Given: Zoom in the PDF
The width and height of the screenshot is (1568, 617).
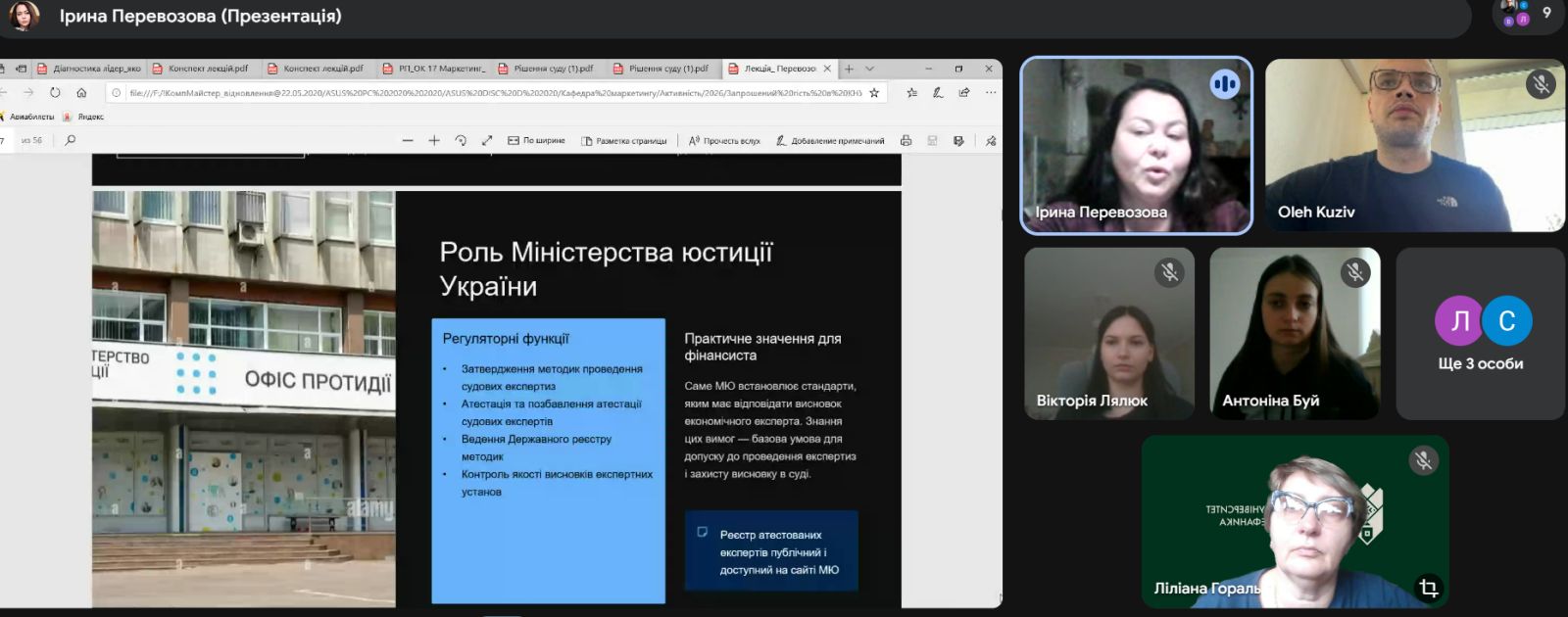Looking at the screenshot, I should pyautogui.click(x=434, y=140).
